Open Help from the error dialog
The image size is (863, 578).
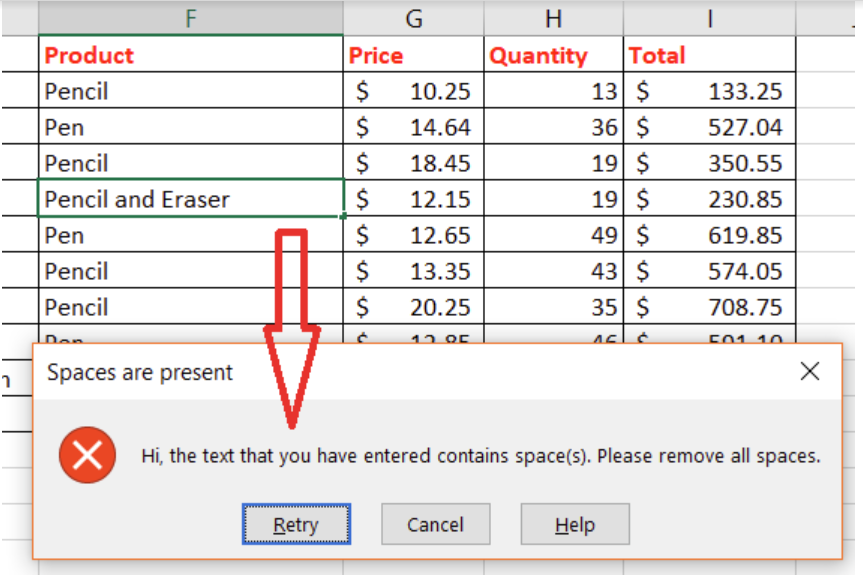(575, 524)
